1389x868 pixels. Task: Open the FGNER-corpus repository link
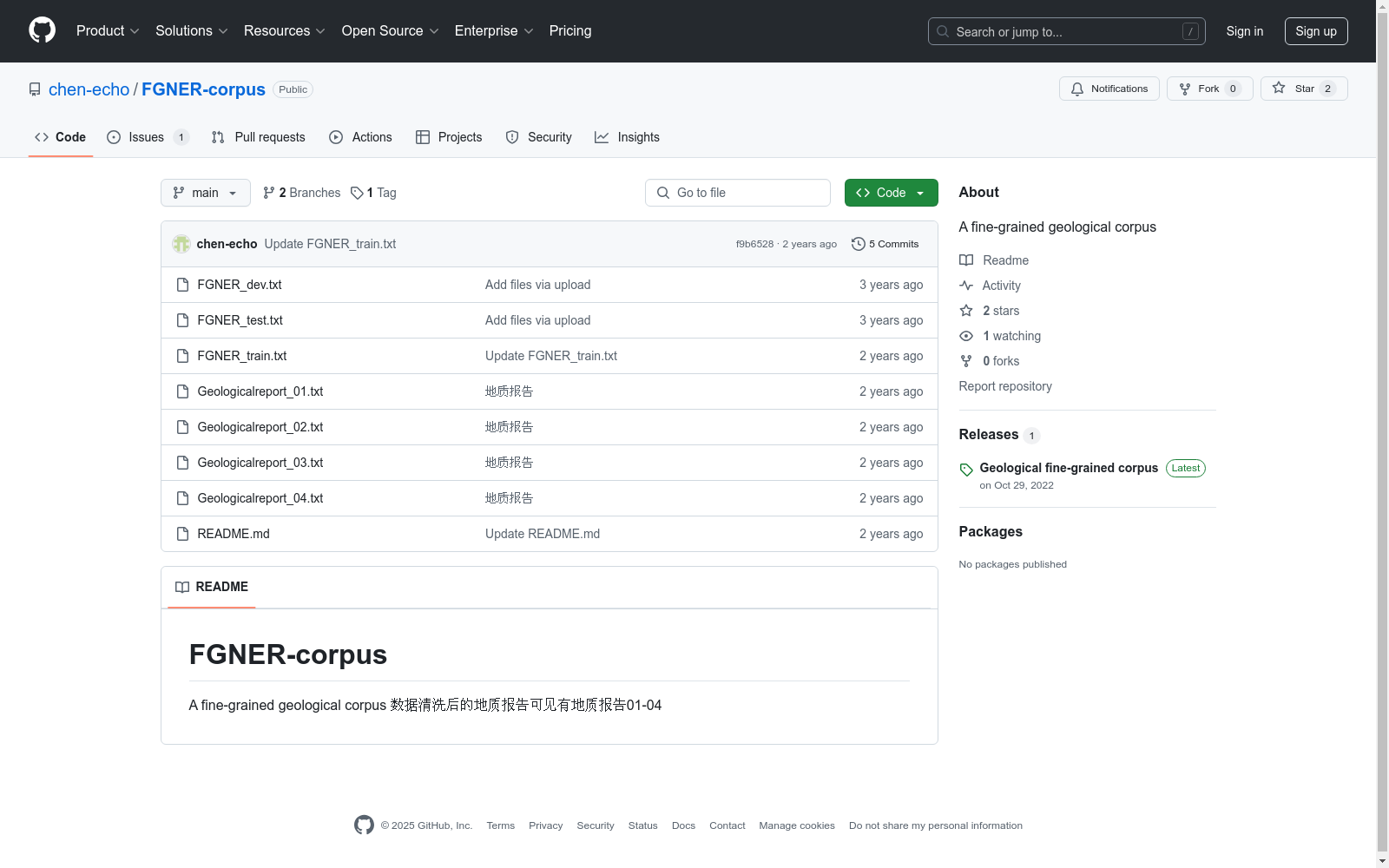pos(203,89)
